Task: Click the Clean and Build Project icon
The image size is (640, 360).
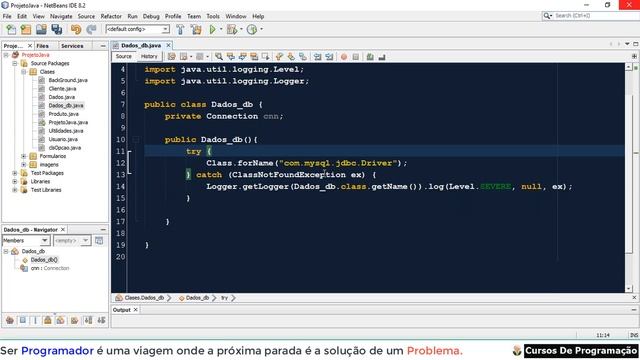Action: pos(196,29)
